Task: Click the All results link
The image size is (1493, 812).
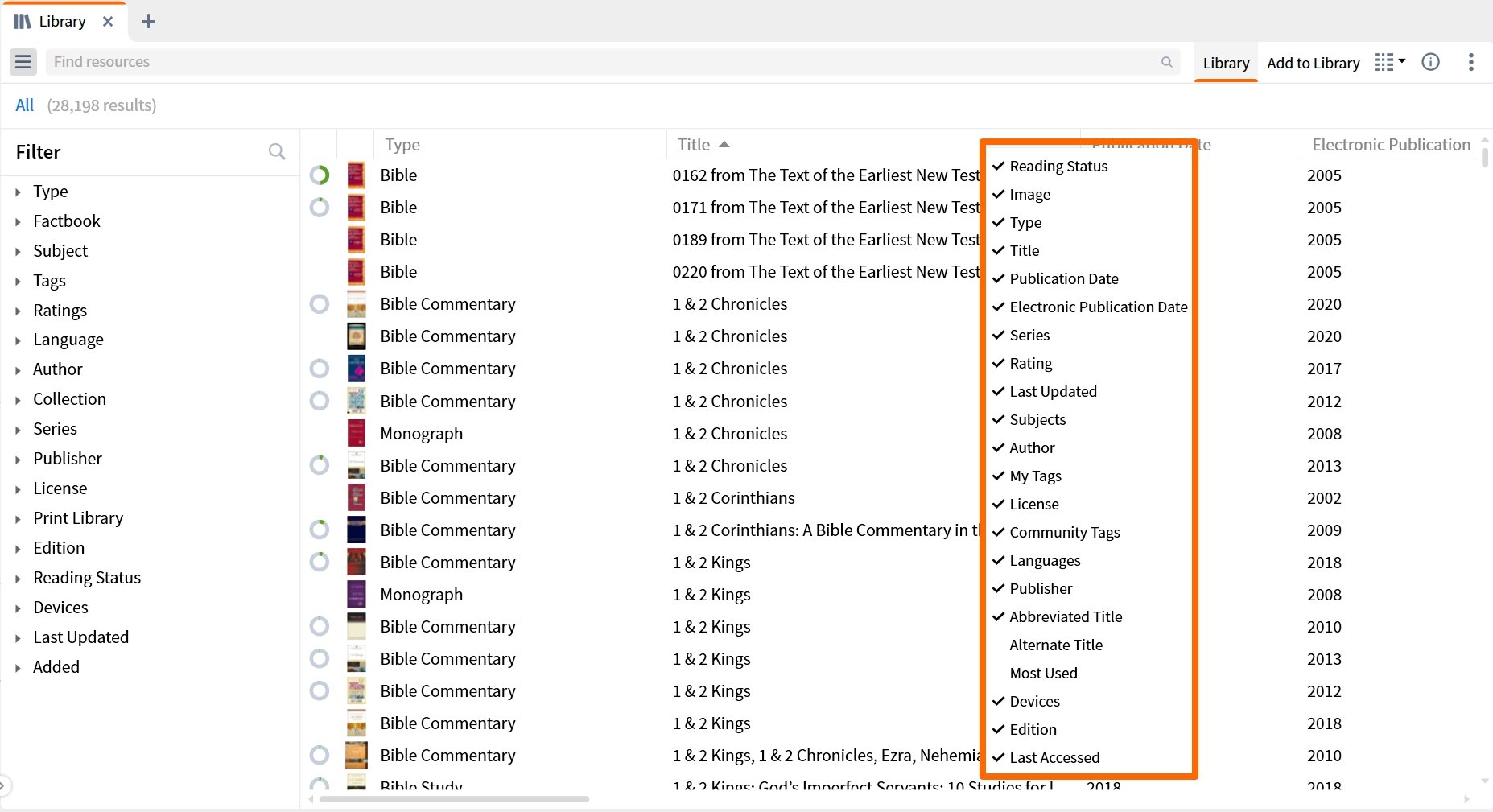Action: 24,105
